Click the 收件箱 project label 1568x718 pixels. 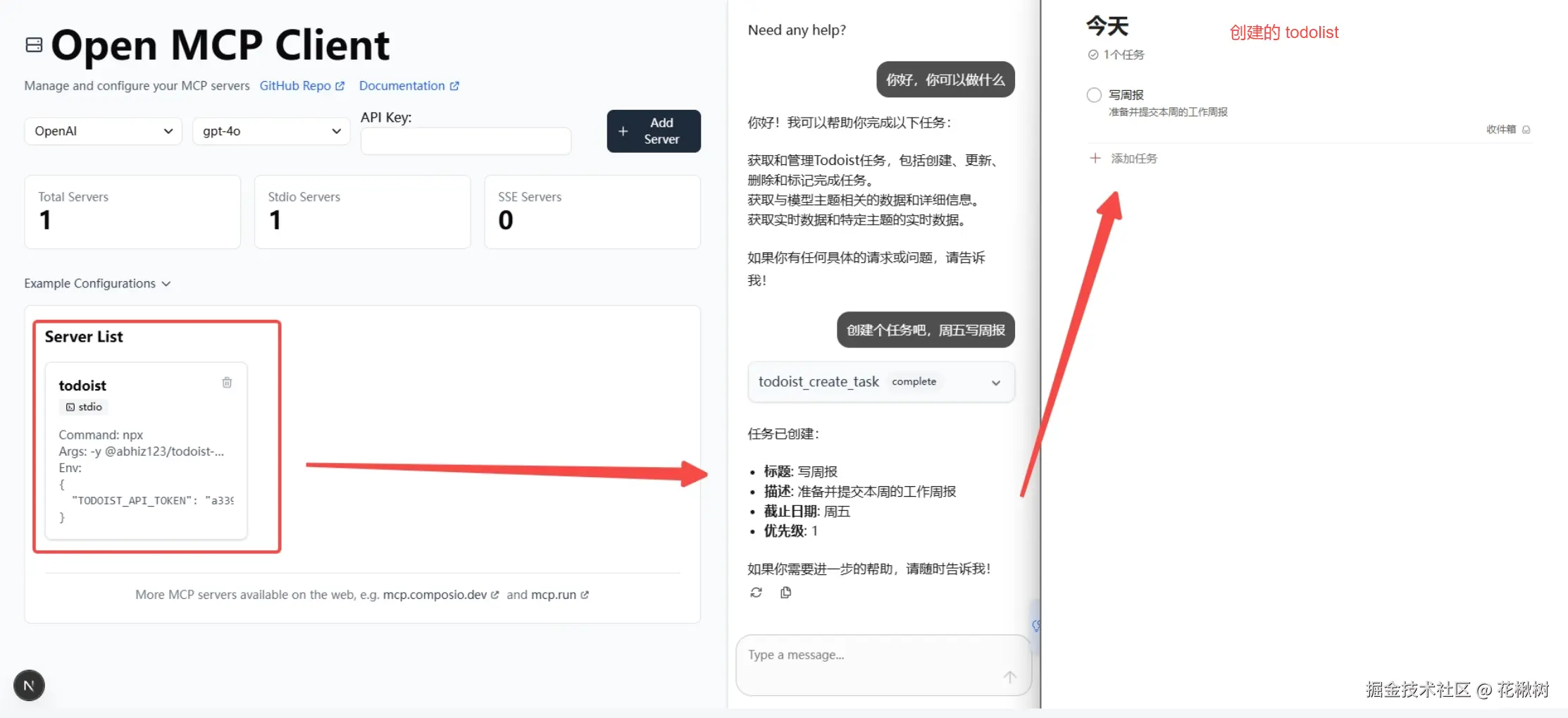(x=1501, y=130)
